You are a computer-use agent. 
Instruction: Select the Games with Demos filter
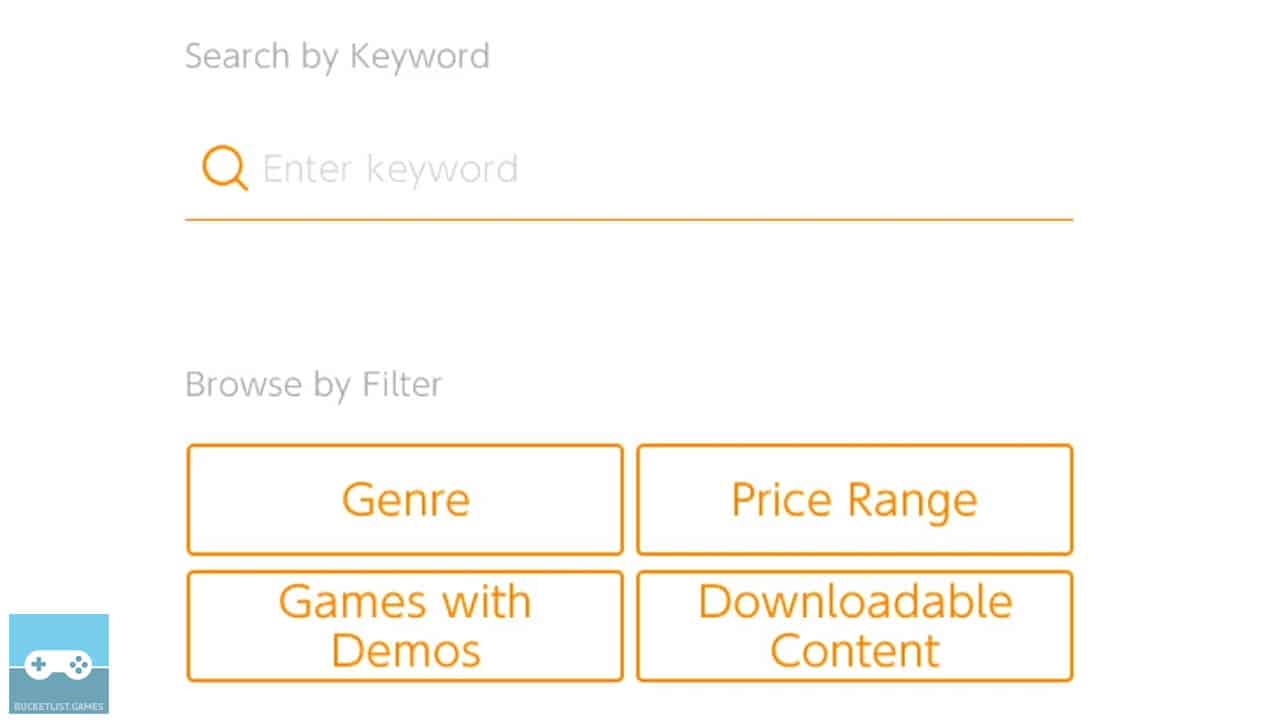[x=405, y=626]
